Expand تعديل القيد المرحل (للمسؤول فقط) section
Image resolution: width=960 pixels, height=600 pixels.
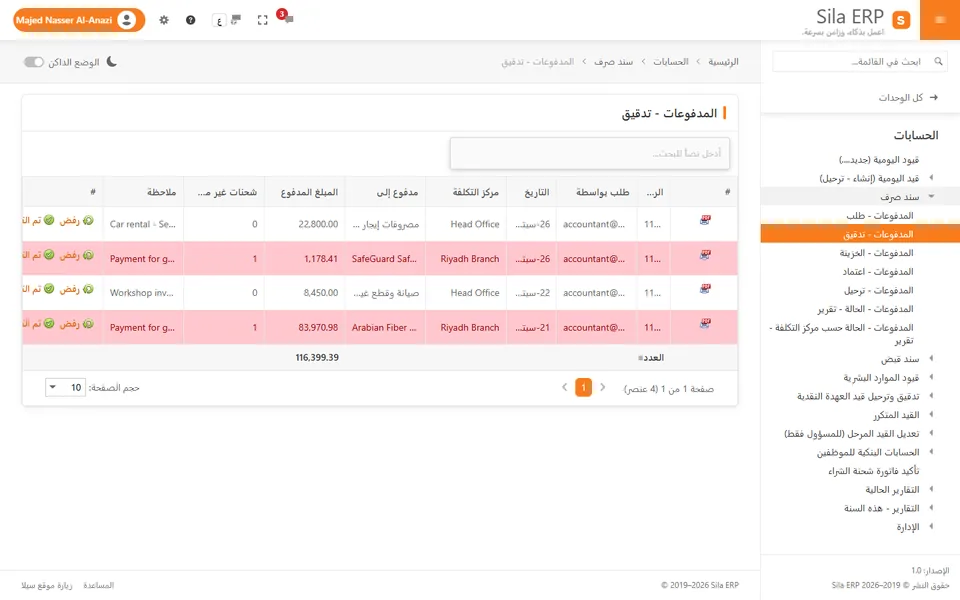(x=931, y=433)
